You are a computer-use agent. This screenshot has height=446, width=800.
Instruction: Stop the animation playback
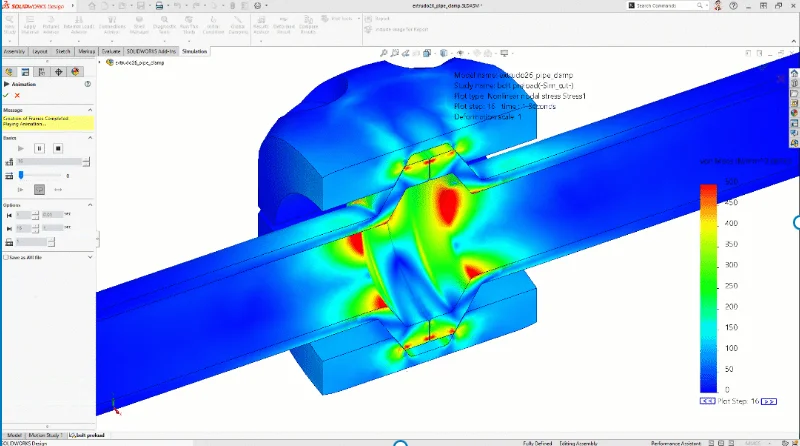tap(58, 148)
